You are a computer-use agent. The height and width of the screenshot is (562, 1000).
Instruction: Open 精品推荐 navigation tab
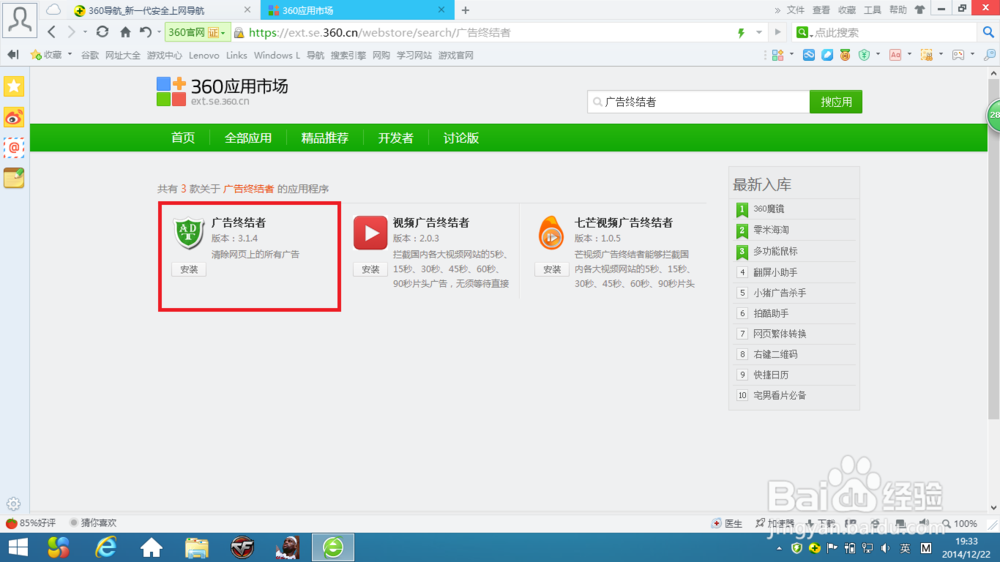point(325,138)
